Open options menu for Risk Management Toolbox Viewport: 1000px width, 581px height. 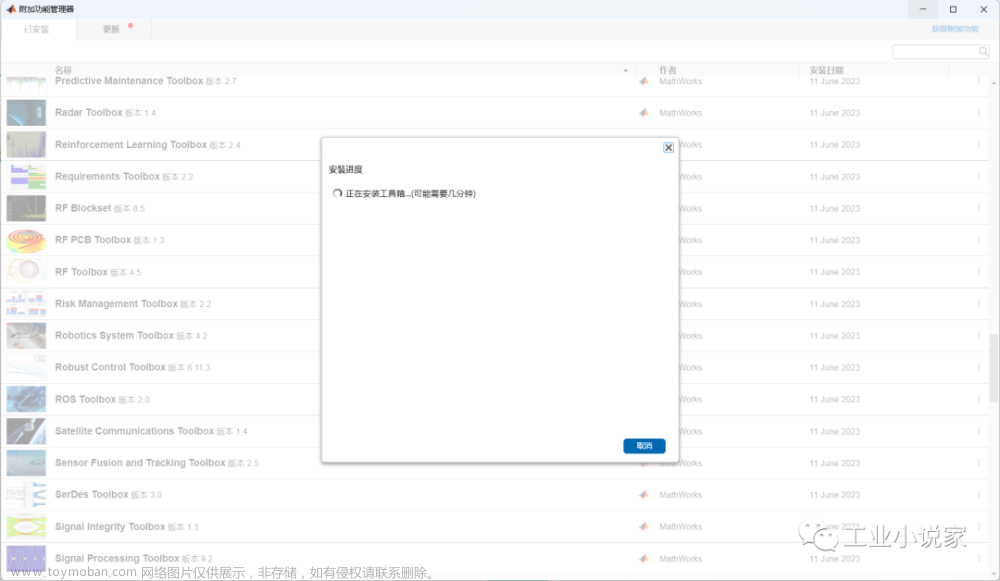(x=978, y=304)
